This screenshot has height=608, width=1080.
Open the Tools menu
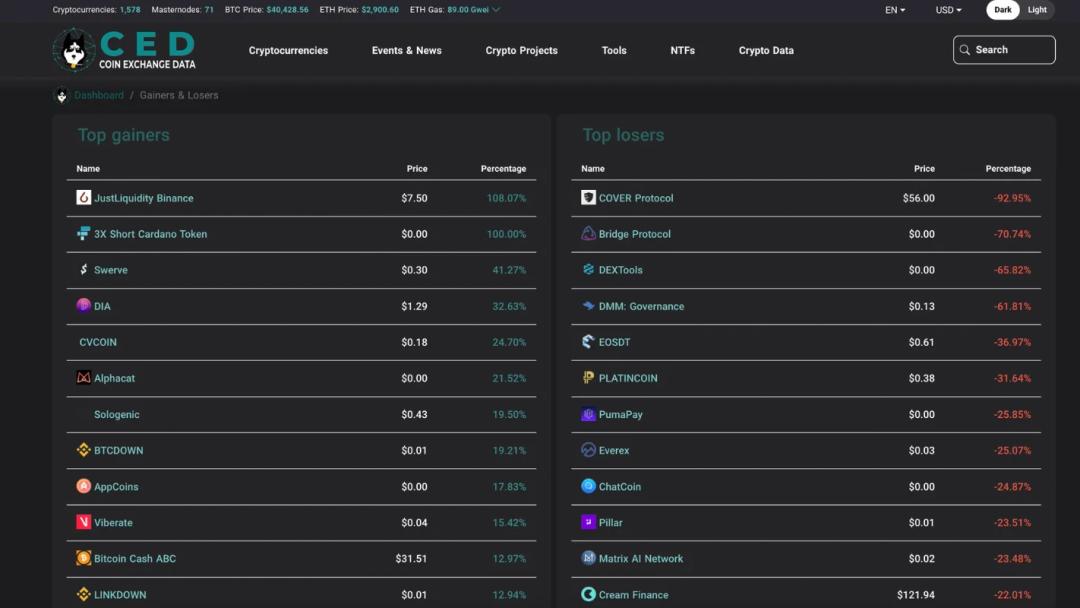coord(614,50)
